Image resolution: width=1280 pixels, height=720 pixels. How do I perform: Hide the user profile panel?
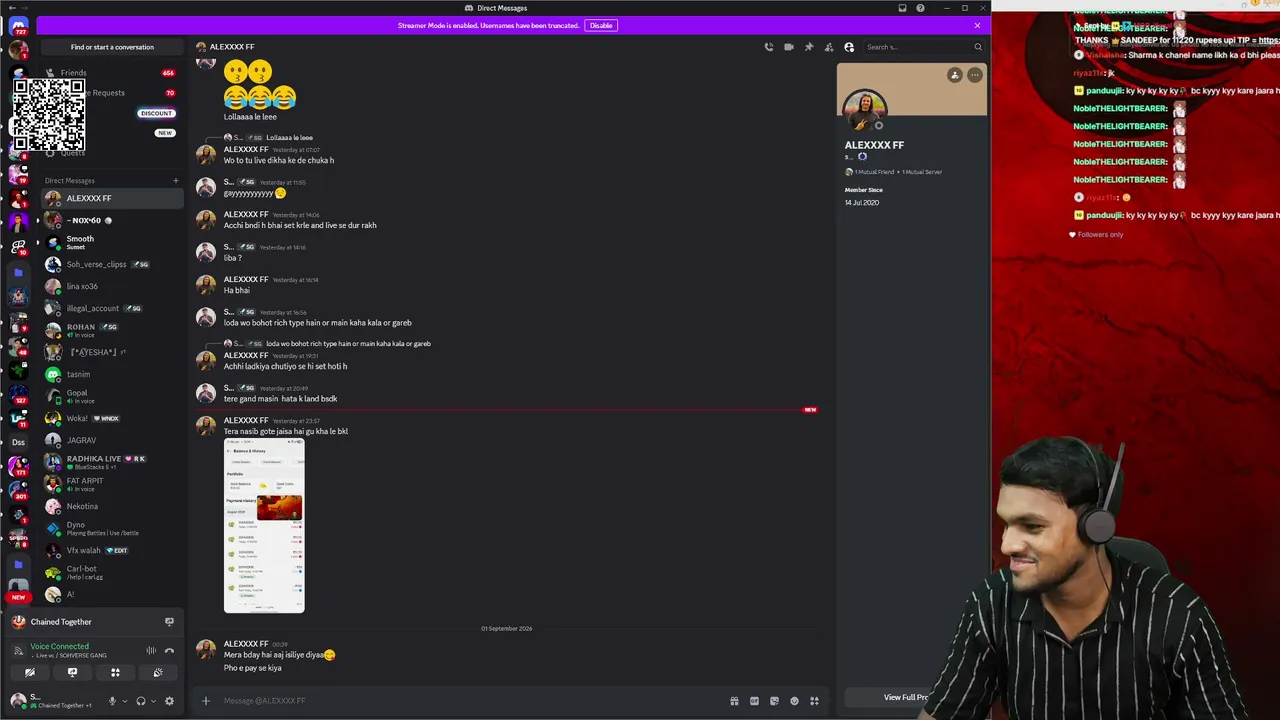849,47
